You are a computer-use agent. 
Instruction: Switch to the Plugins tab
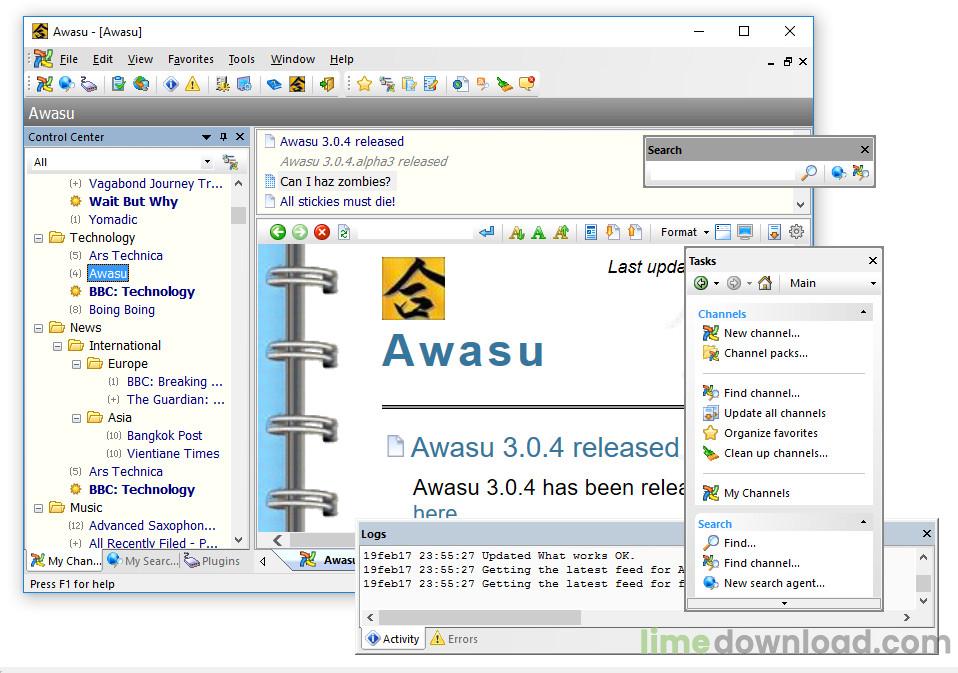pos(213,561)
